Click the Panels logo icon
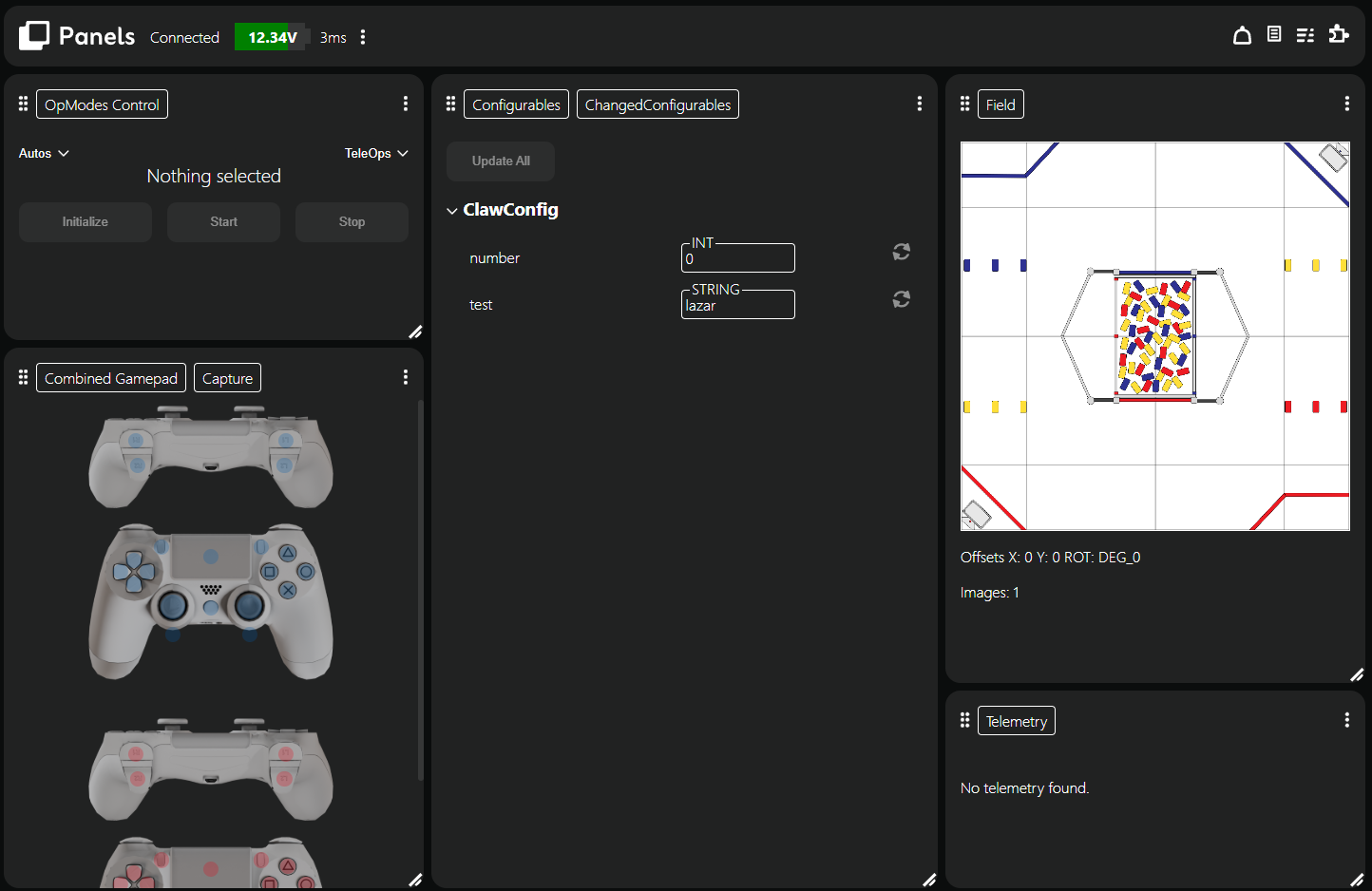1372x891 pixels. (34, 36)
